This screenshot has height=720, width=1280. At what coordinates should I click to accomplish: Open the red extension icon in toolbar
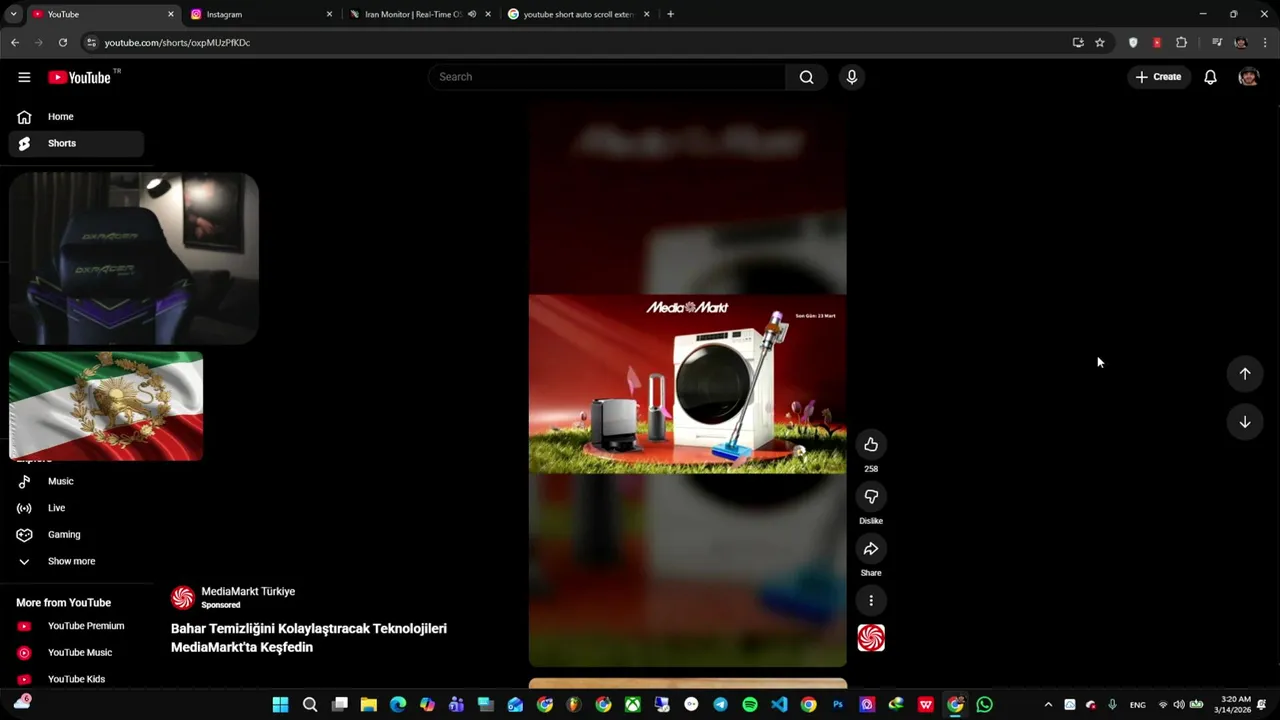[1157, 43]
